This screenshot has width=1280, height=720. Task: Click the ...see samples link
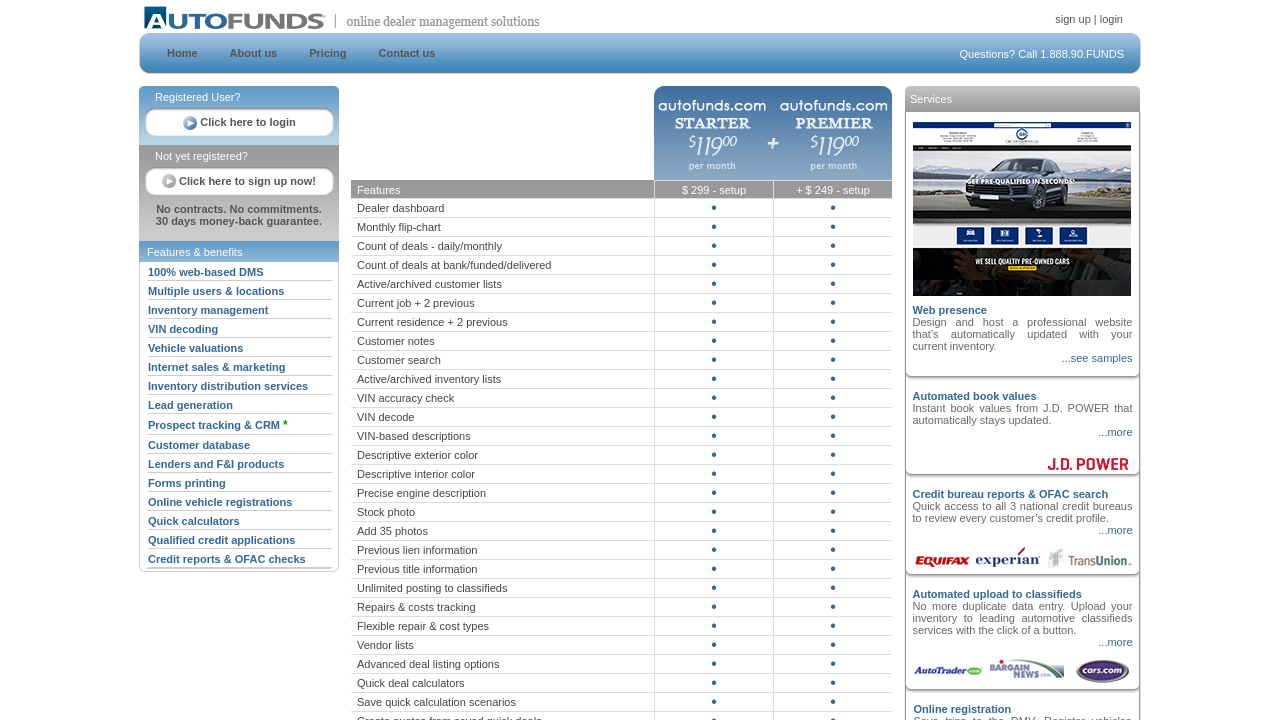pyautogui.click(x=1097, y=358)
